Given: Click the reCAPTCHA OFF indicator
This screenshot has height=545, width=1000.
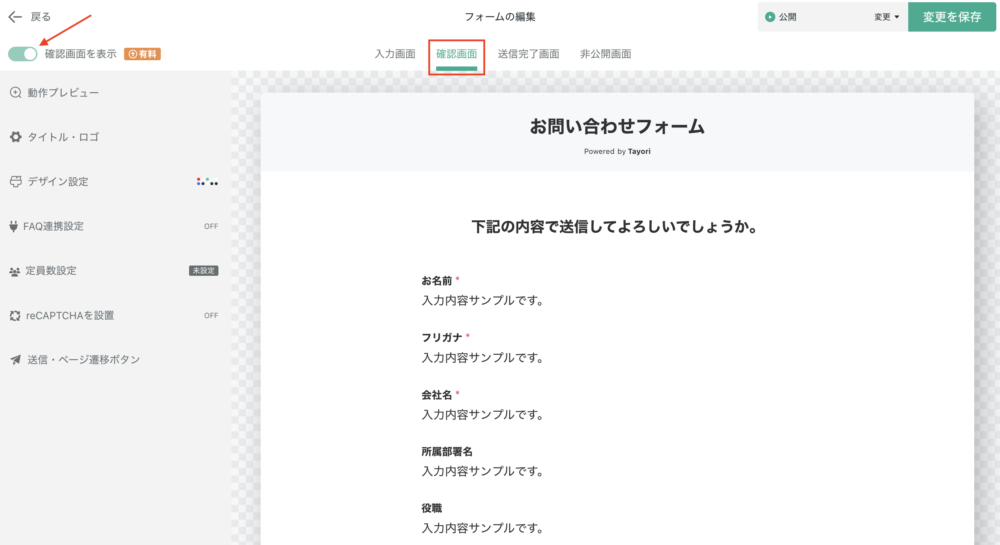Looking at the screenshot, I should pyautogui.click(x=211, y=316).
